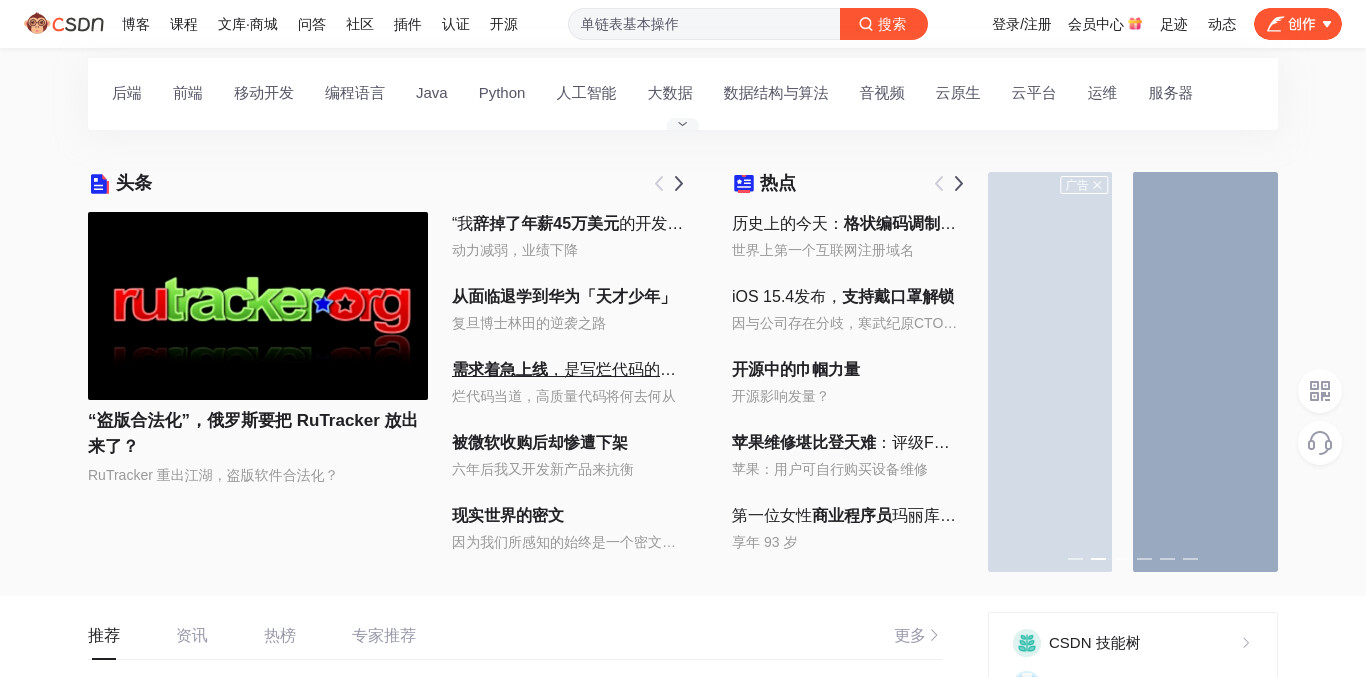Open 历史上的今天 hot article
1366x677 pixels.
pyautogui.click(x=844, y=224)
